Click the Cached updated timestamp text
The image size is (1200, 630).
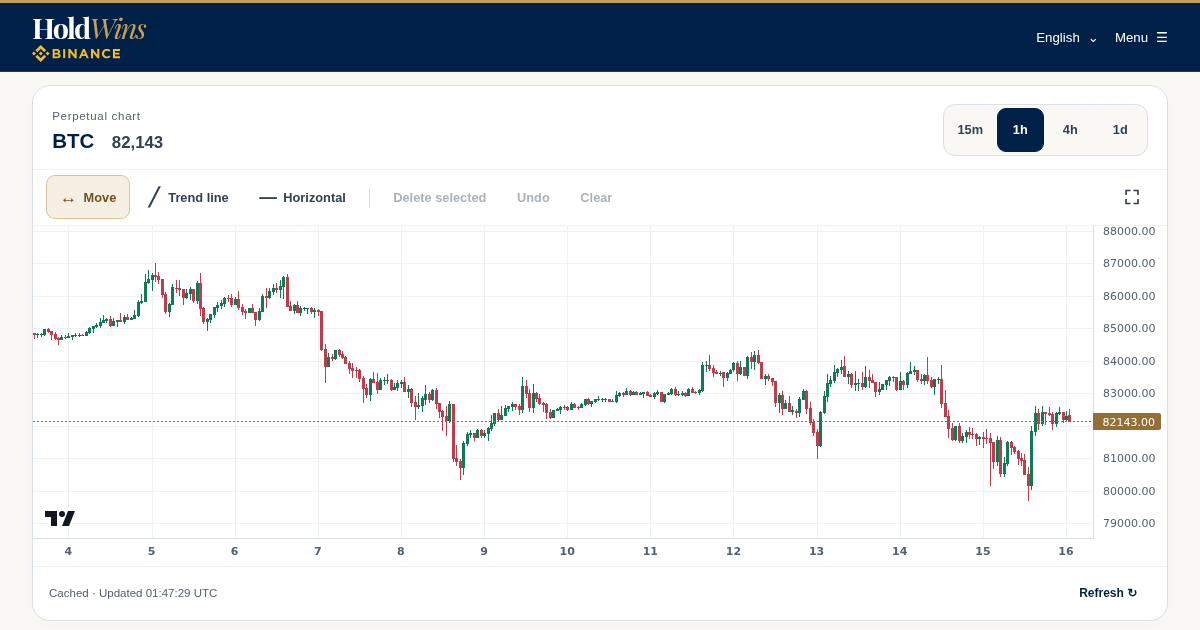coord(133,593)
